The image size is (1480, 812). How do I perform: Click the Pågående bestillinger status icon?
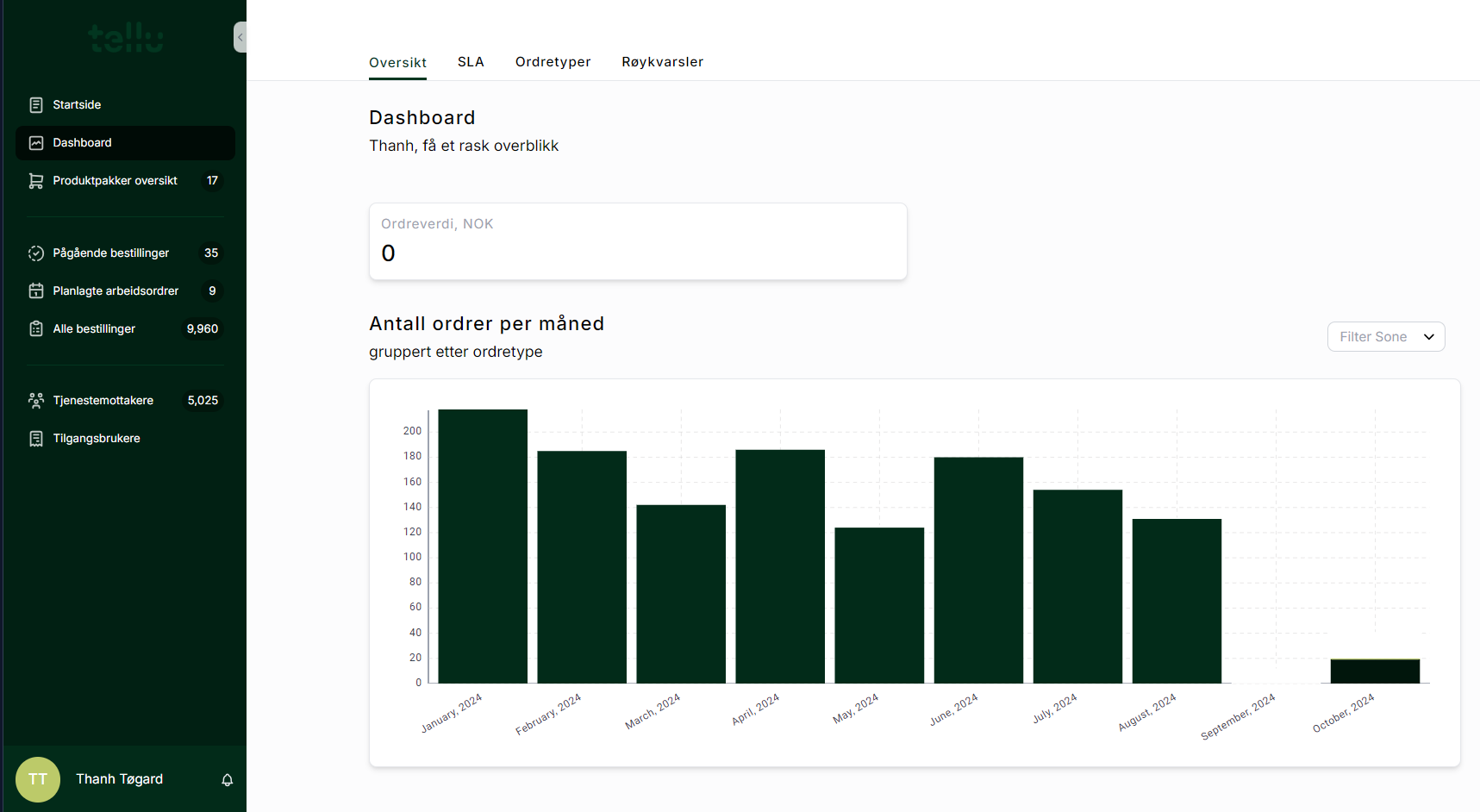click(x=36, y=253)
